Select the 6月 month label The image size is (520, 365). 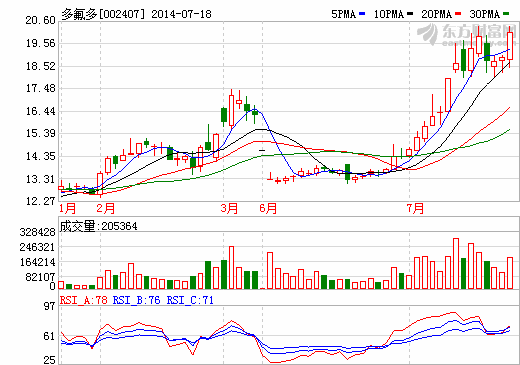[x=268, y=209]
